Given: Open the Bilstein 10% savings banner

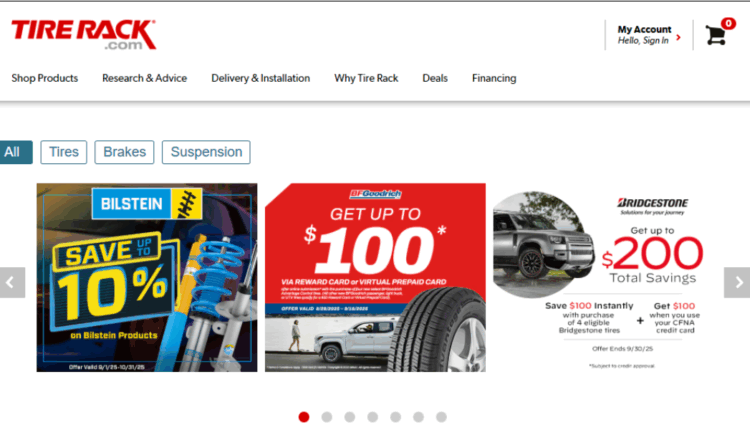Looking at the screenshot, I should click(x=147, y=277).
